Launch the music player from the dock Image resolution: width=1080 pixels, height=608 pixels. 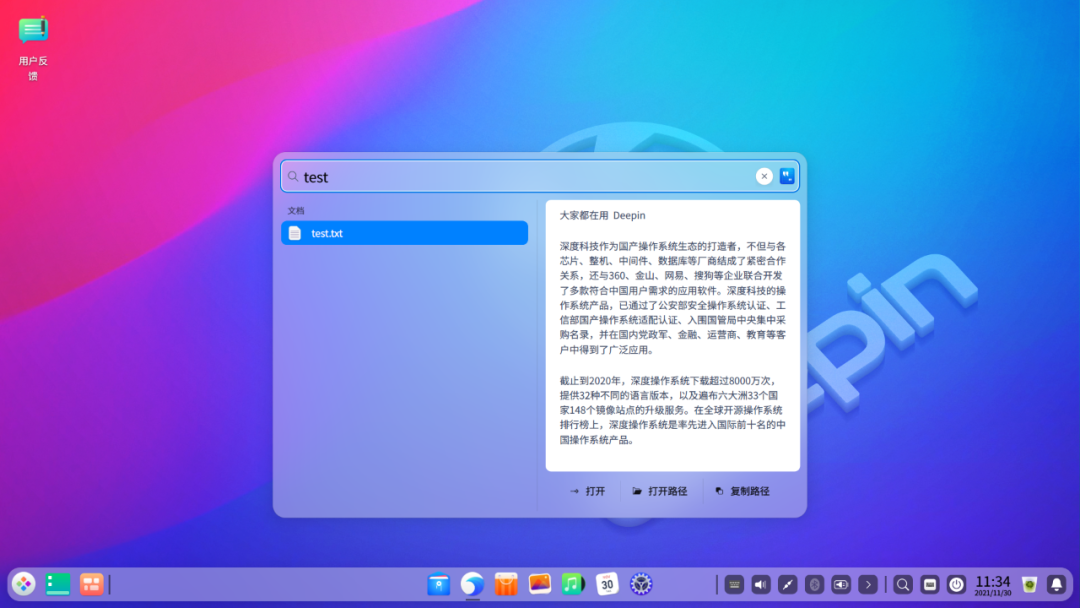tap(573, 584)
